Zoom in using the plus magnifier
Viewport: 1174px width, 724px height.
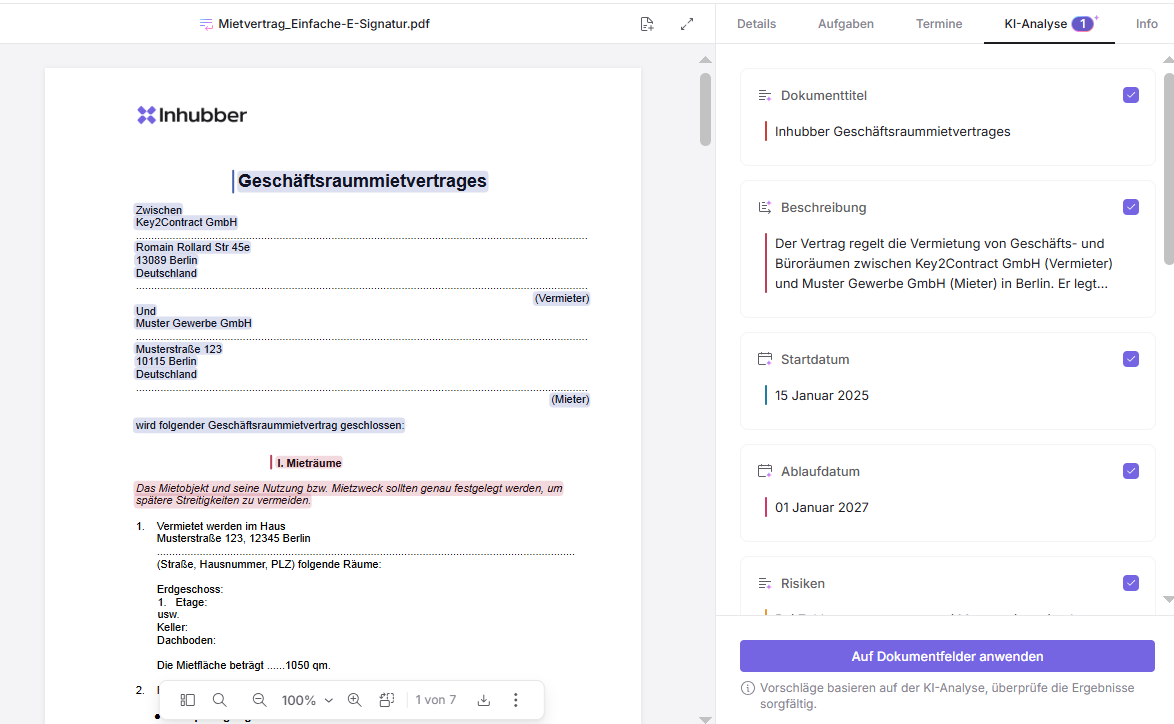354,700
